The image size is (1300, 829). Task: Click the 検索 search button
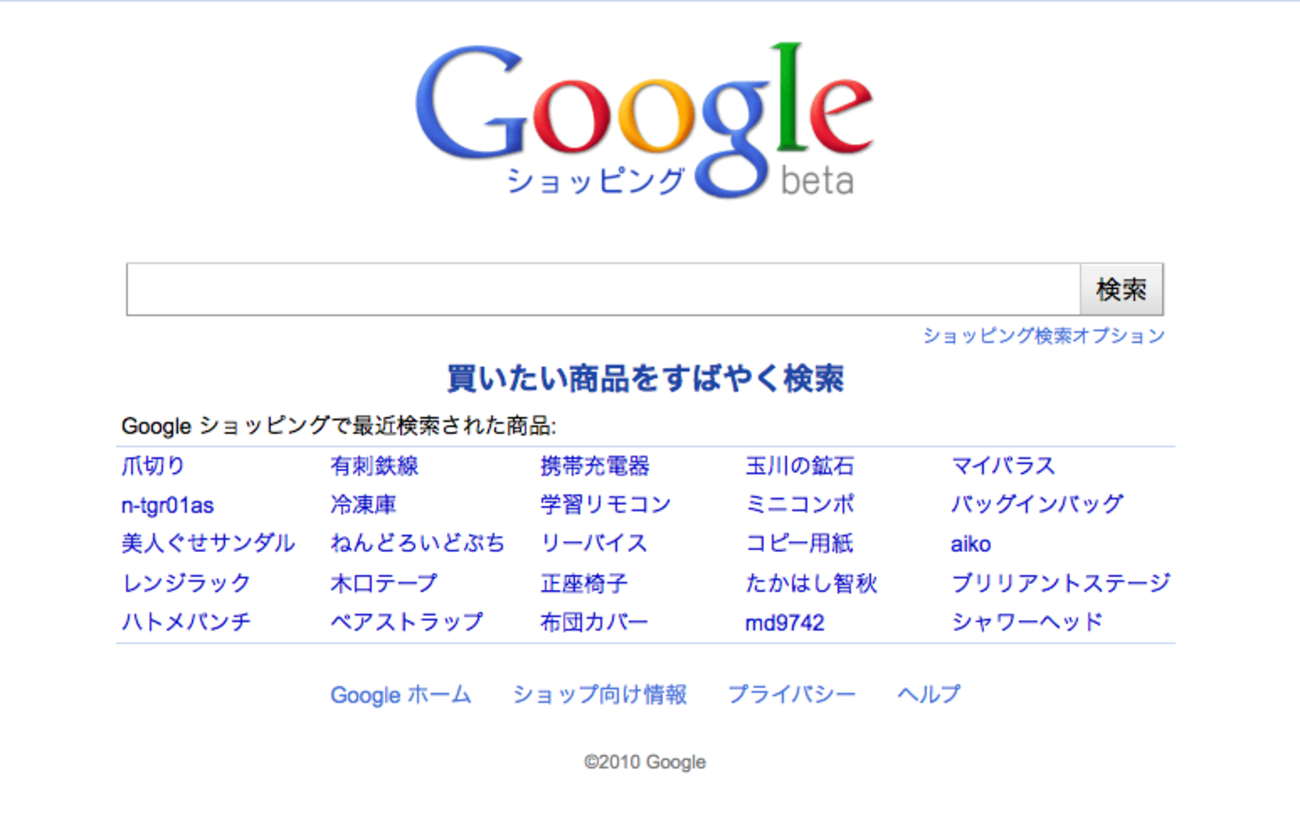[1122, 290]
